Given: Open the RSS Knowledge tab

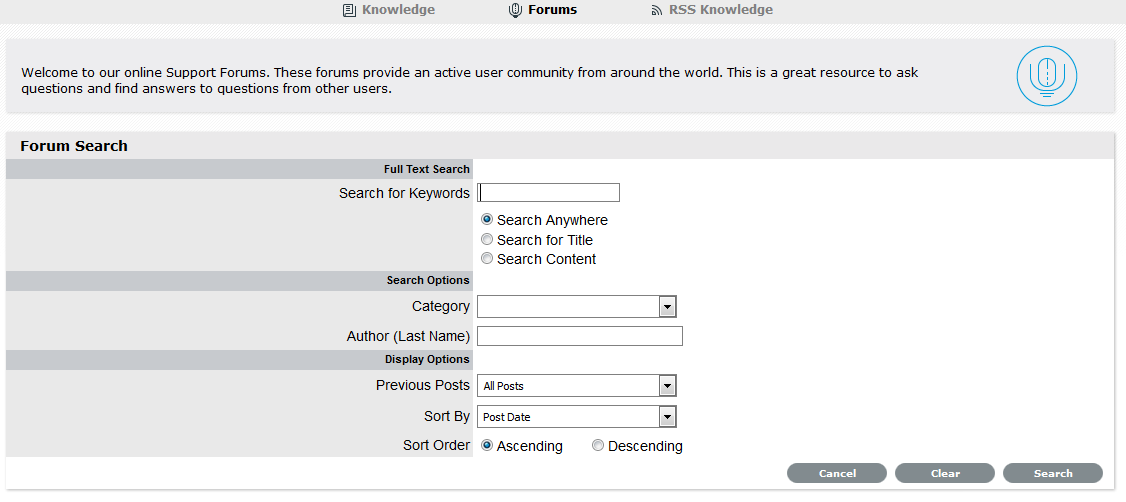Looking at the screenshot, I should click(720, 10).
